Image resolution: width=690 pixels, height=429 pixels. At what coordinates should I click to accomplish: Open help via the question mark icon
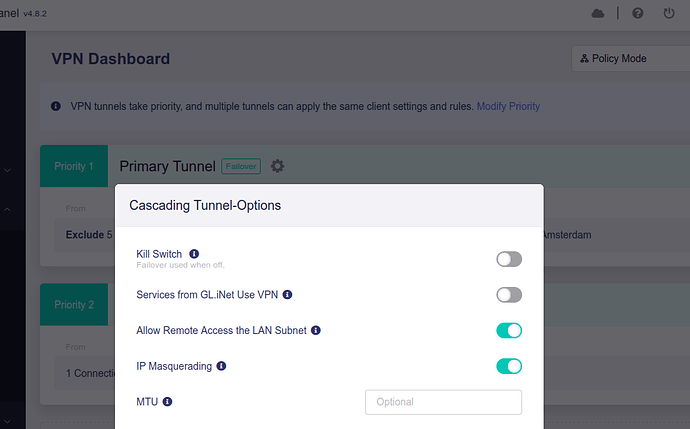point(638,13)
